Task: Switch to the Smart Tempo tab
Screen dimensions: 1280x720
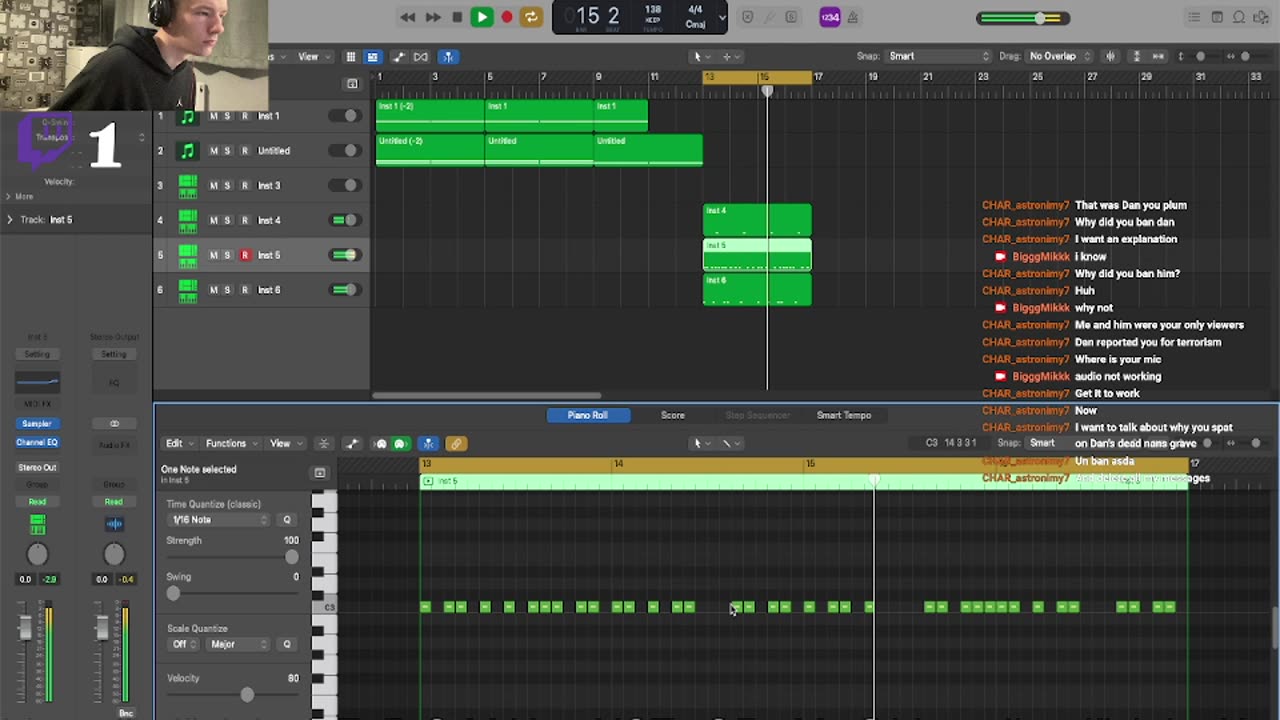Action: click(844, 415)
